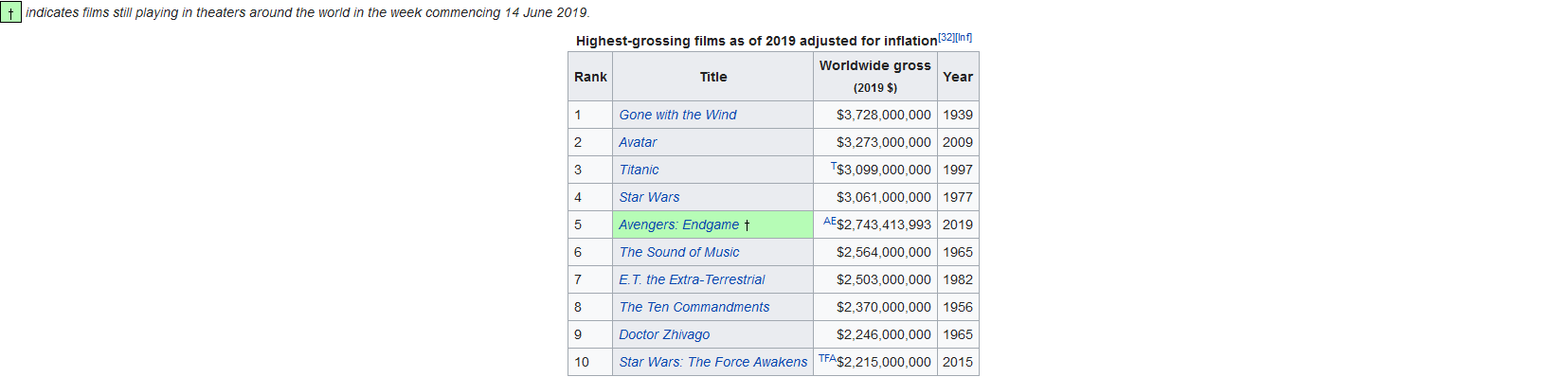1568x377 pixels.
Task: Click the TFA footnote beside Force Awakens gross
Action: (x=827, y=358)
